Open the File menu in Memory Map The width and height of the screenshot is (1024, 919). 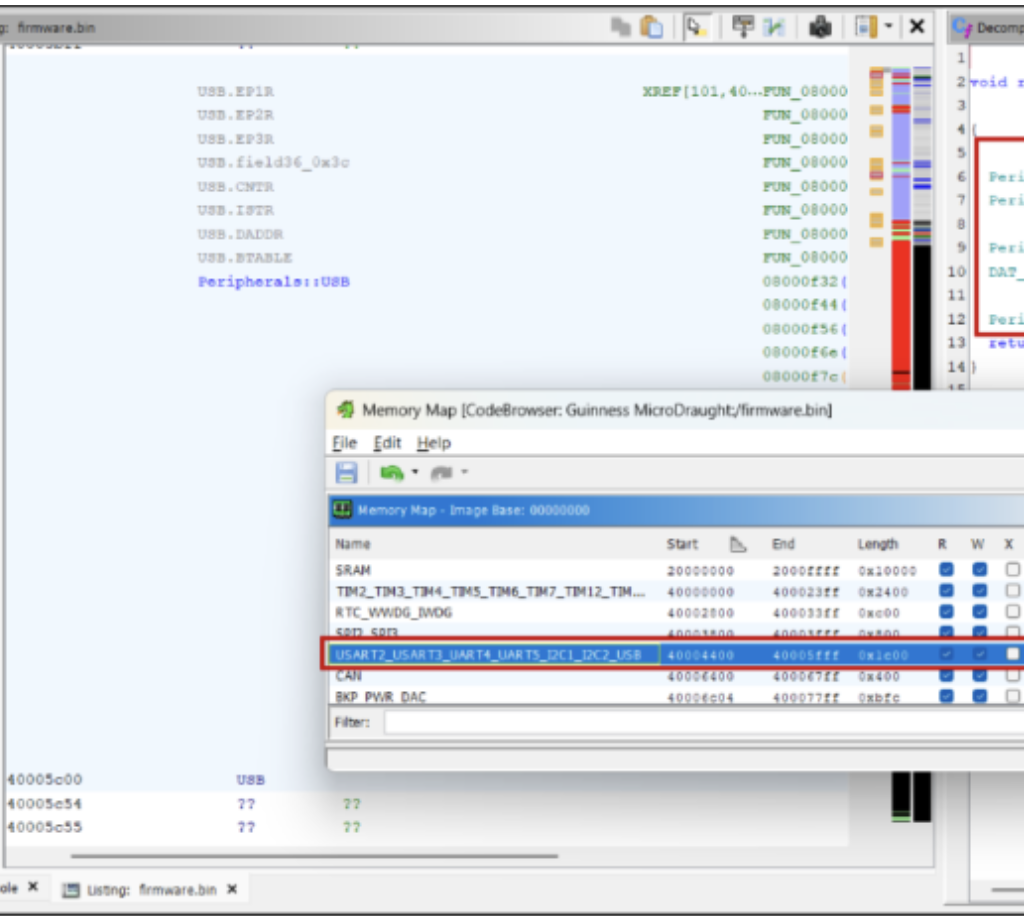point(344,443)
